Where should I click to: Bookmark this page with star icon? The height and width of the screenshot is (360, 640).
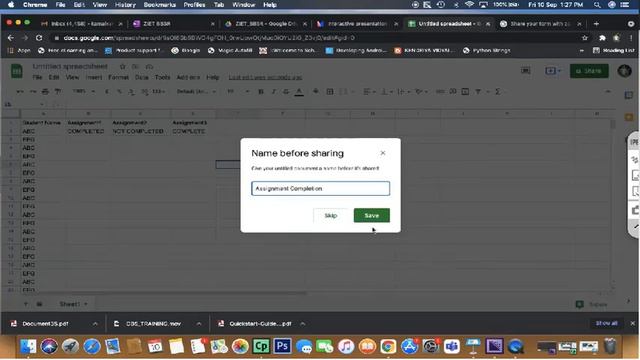(584, 38)
